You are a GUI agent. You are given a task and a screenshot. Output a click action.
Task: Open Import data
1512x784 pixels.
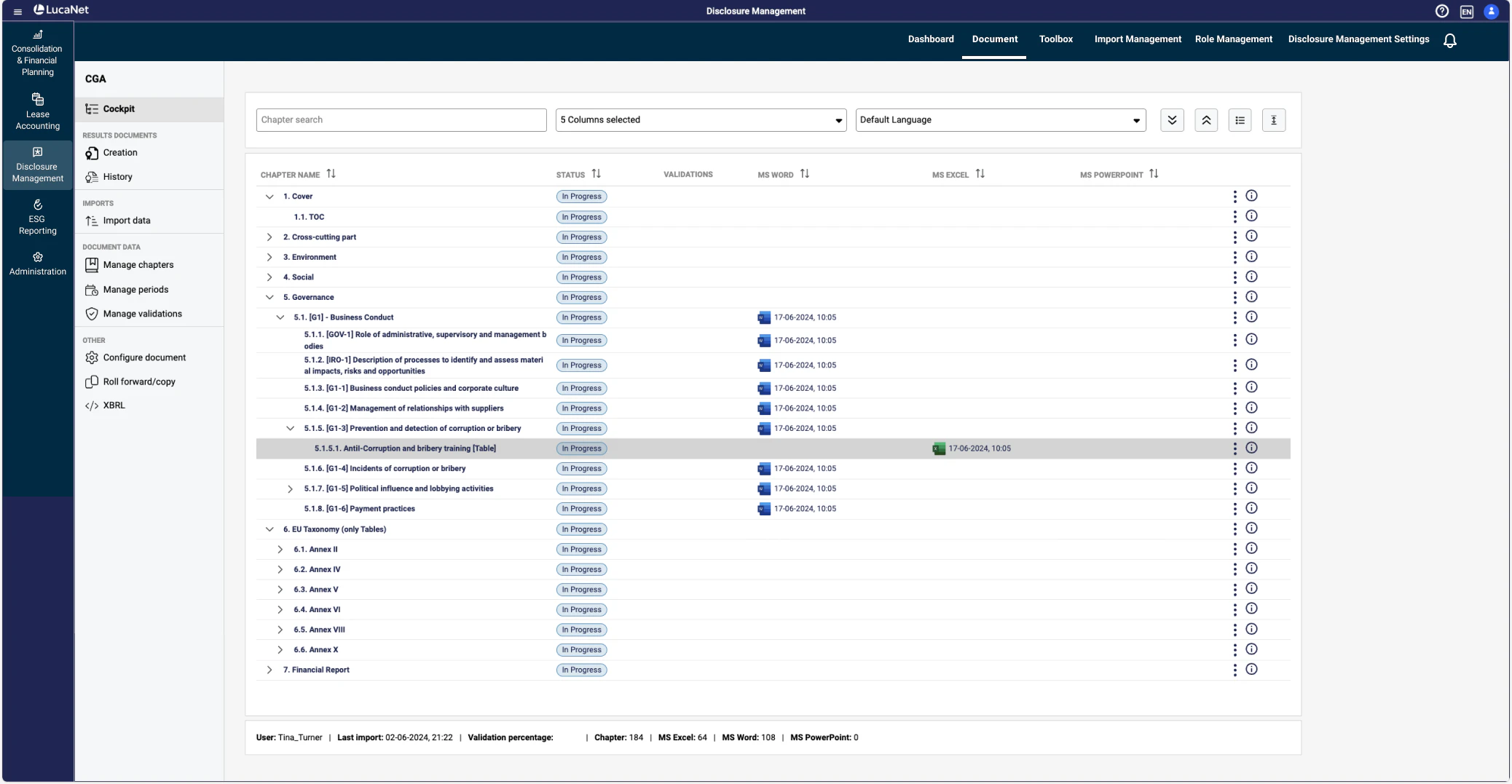tap(126, 220)
